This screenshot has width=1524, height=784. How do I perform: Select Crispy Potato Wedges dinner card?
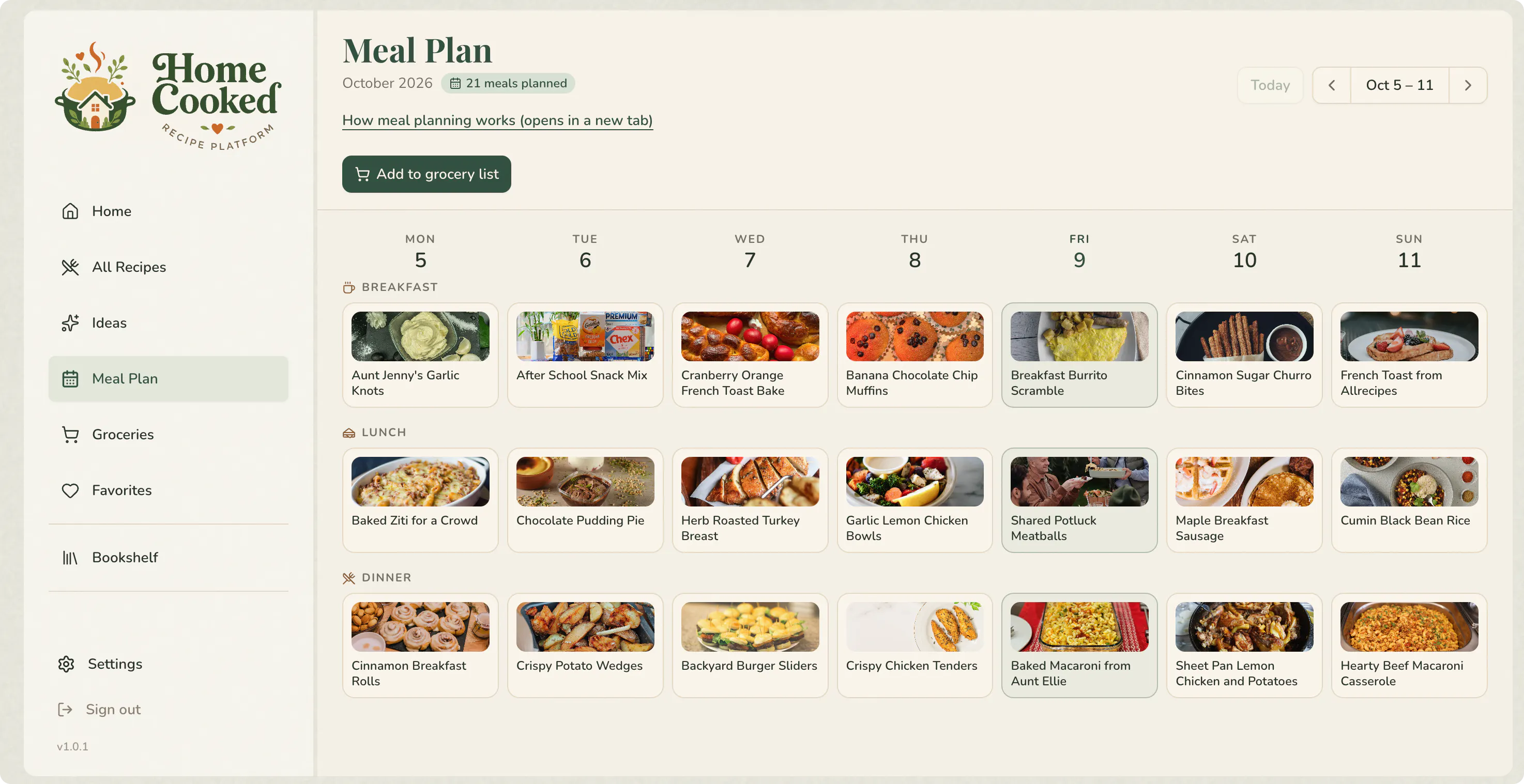click(585, 645)
